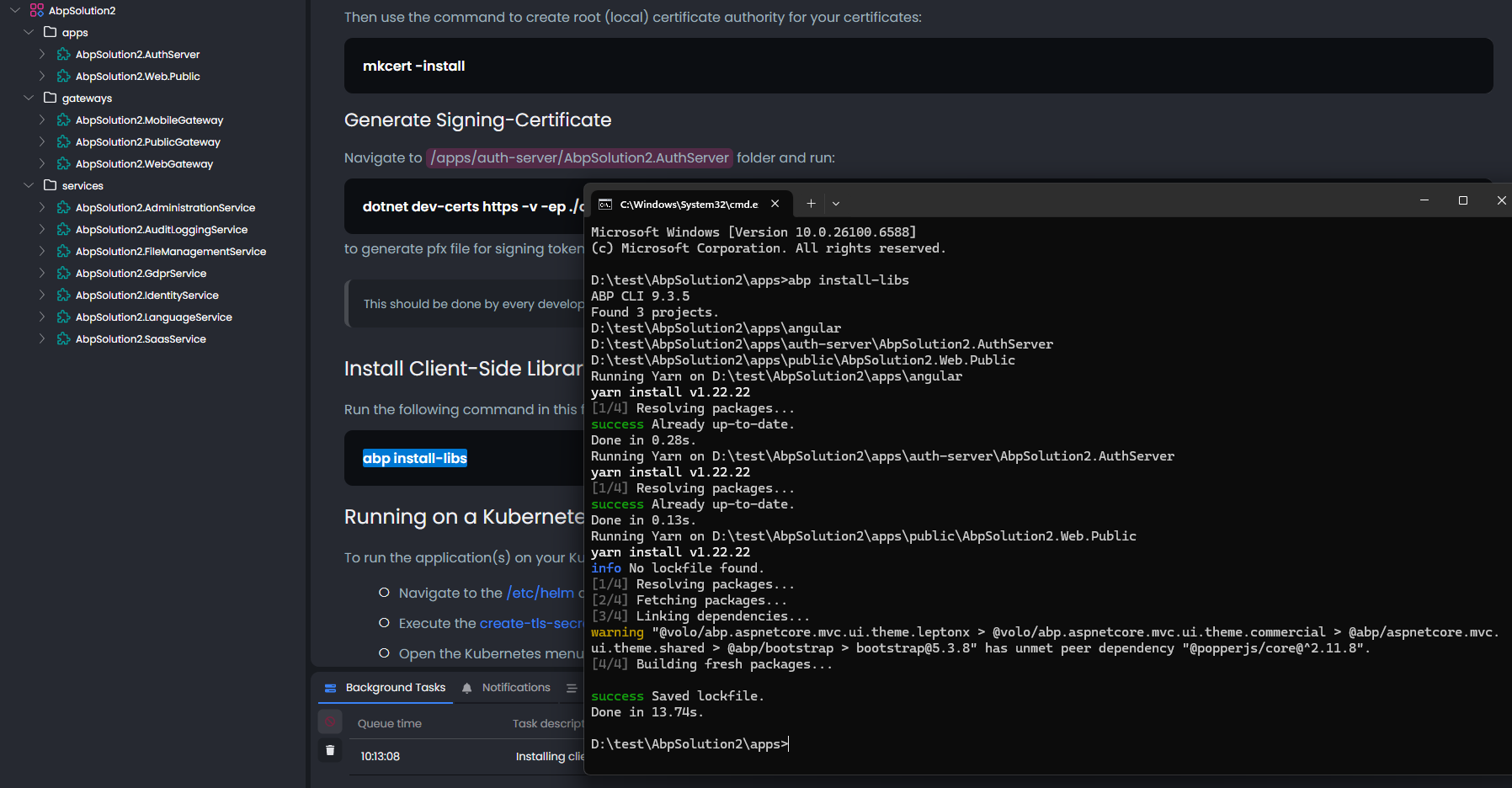
Task: Switch to the Notifications tab
Action: 515,688
